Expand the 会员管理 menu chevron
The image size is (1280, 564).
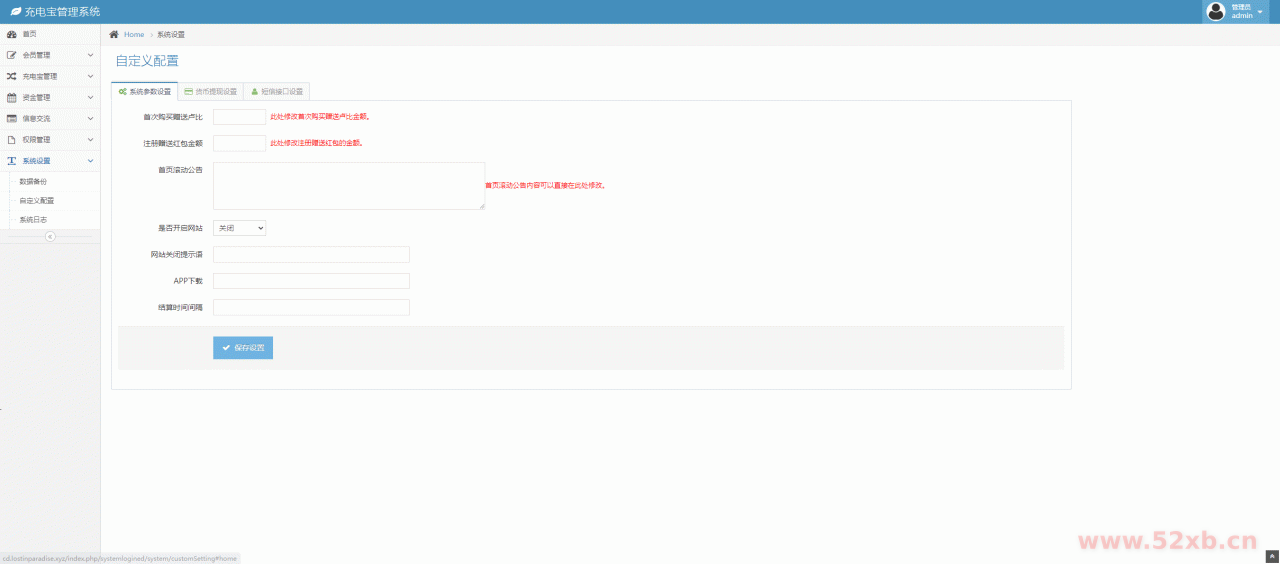click(90, 55)
